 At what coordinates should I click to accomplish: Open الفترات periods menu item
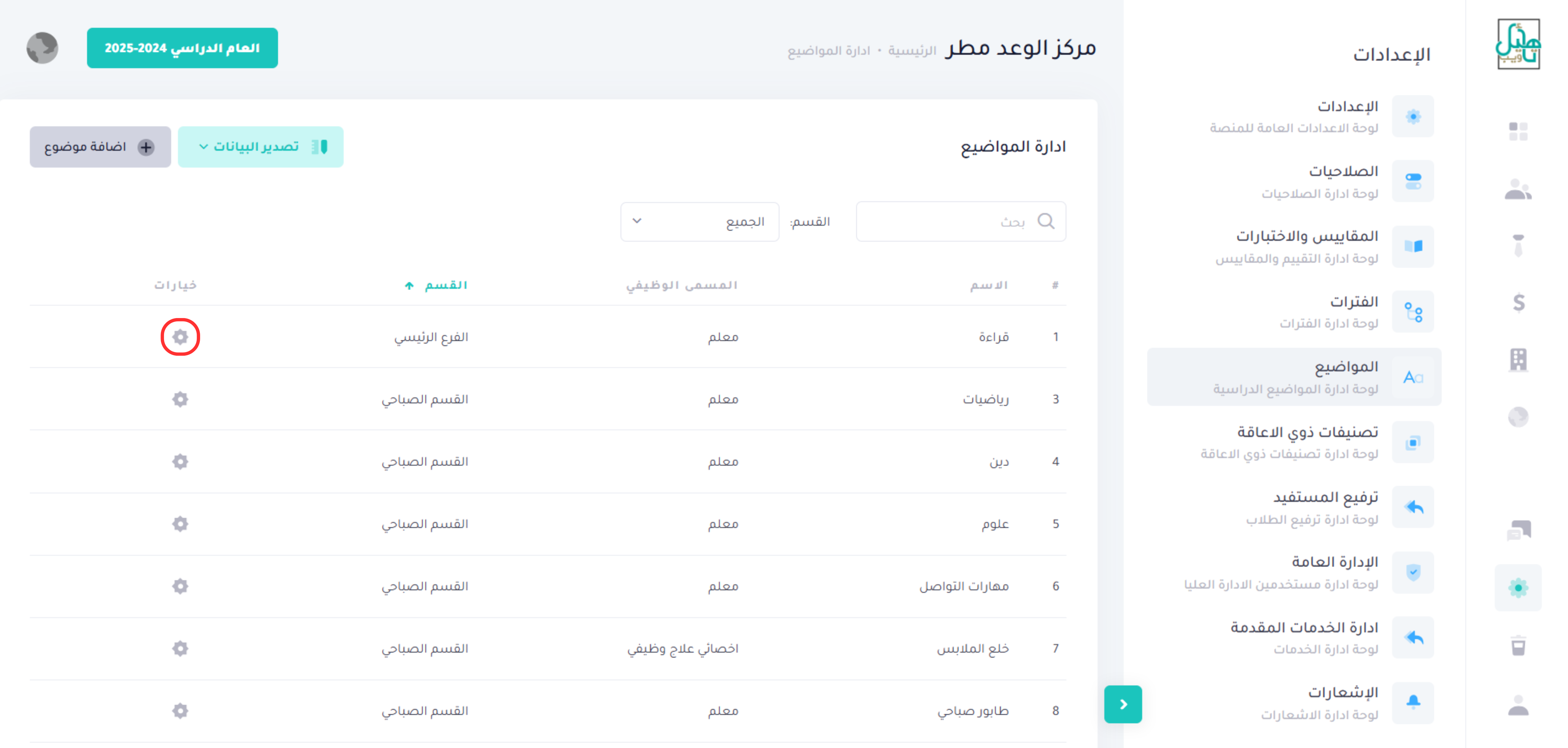[1294, 312]
